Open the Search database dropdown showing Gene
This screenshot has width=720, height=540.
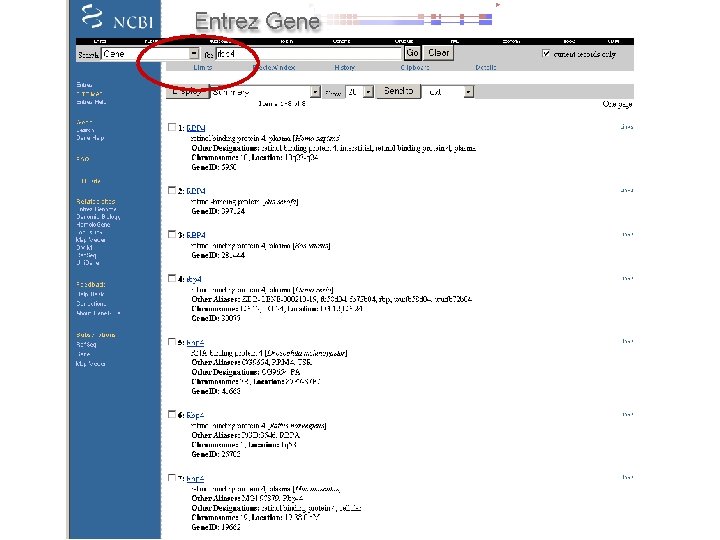(x=150, y=54)
